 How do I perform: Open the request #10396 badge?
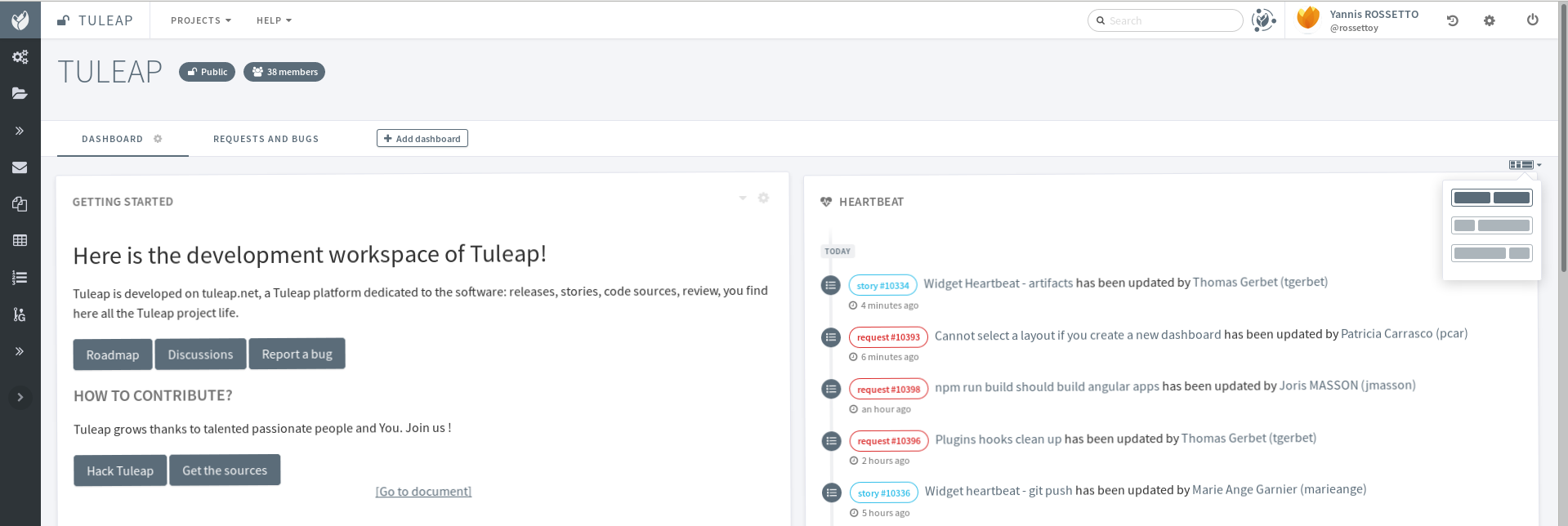889,440
